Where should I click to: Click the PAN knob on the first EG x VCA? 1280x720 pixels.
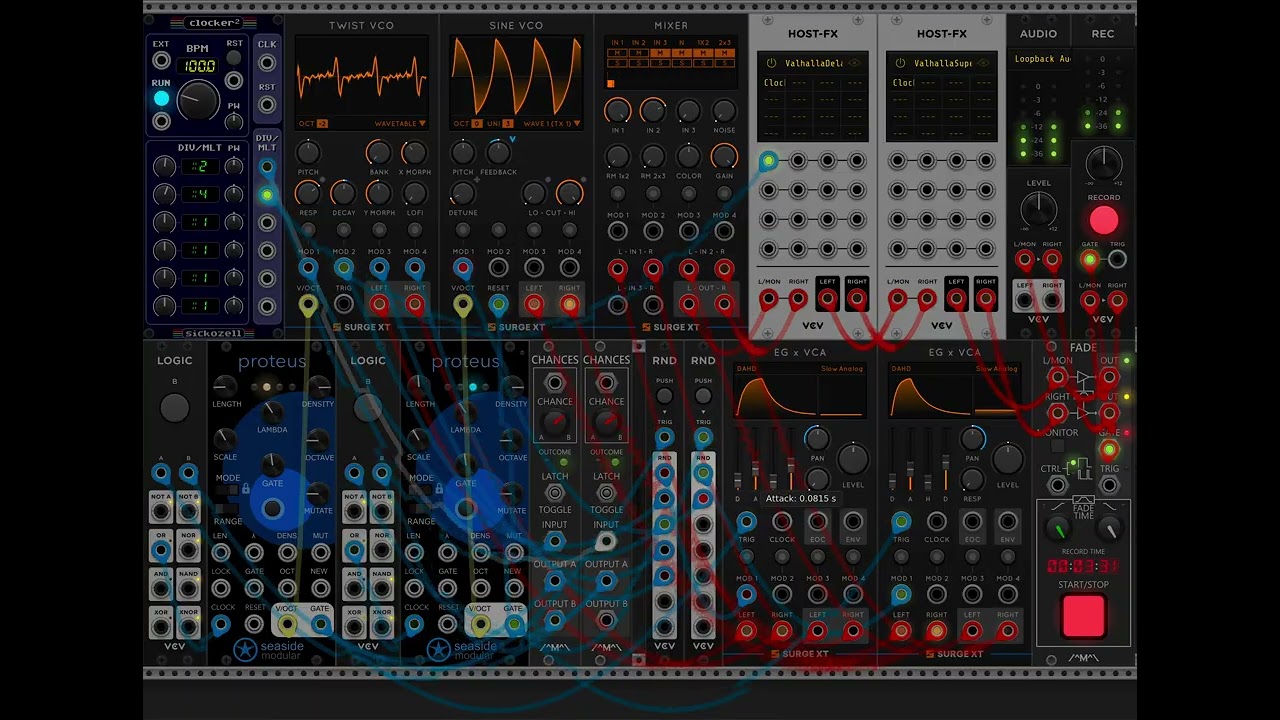point(817,438)
